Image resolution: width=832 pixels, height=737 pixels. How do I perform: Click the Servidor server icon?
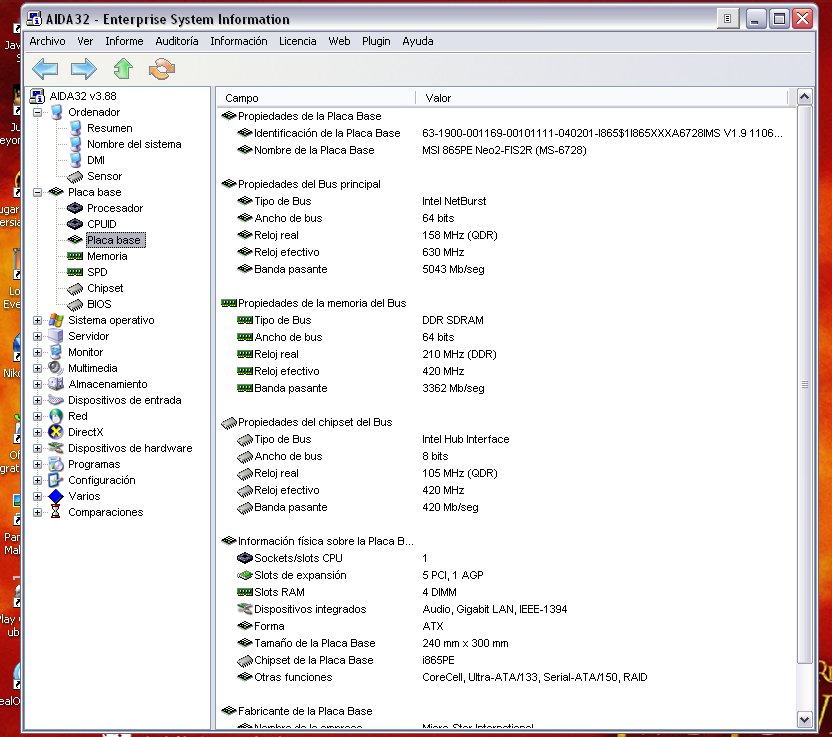pos(56,336)
